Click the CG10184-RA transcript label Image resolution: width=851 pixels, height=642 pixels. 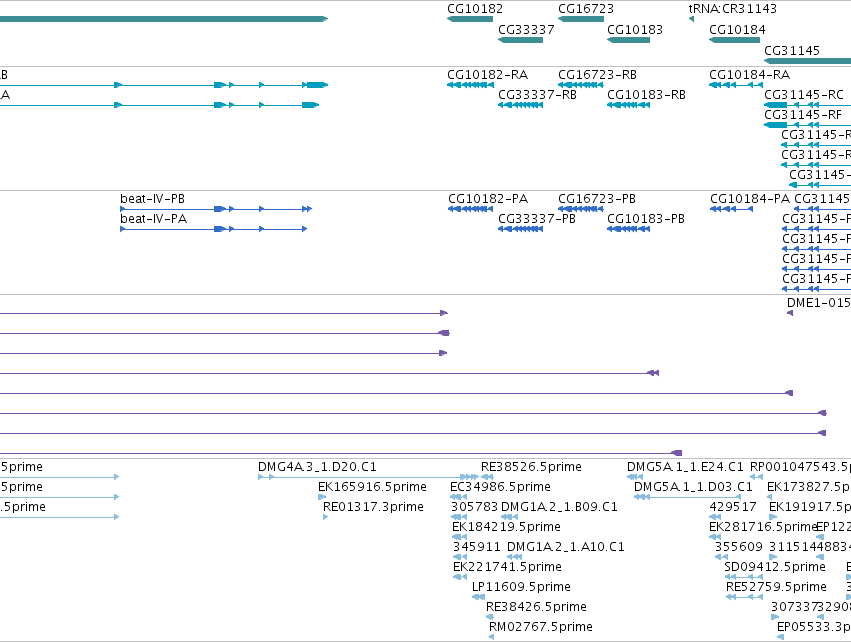[750, 75]
